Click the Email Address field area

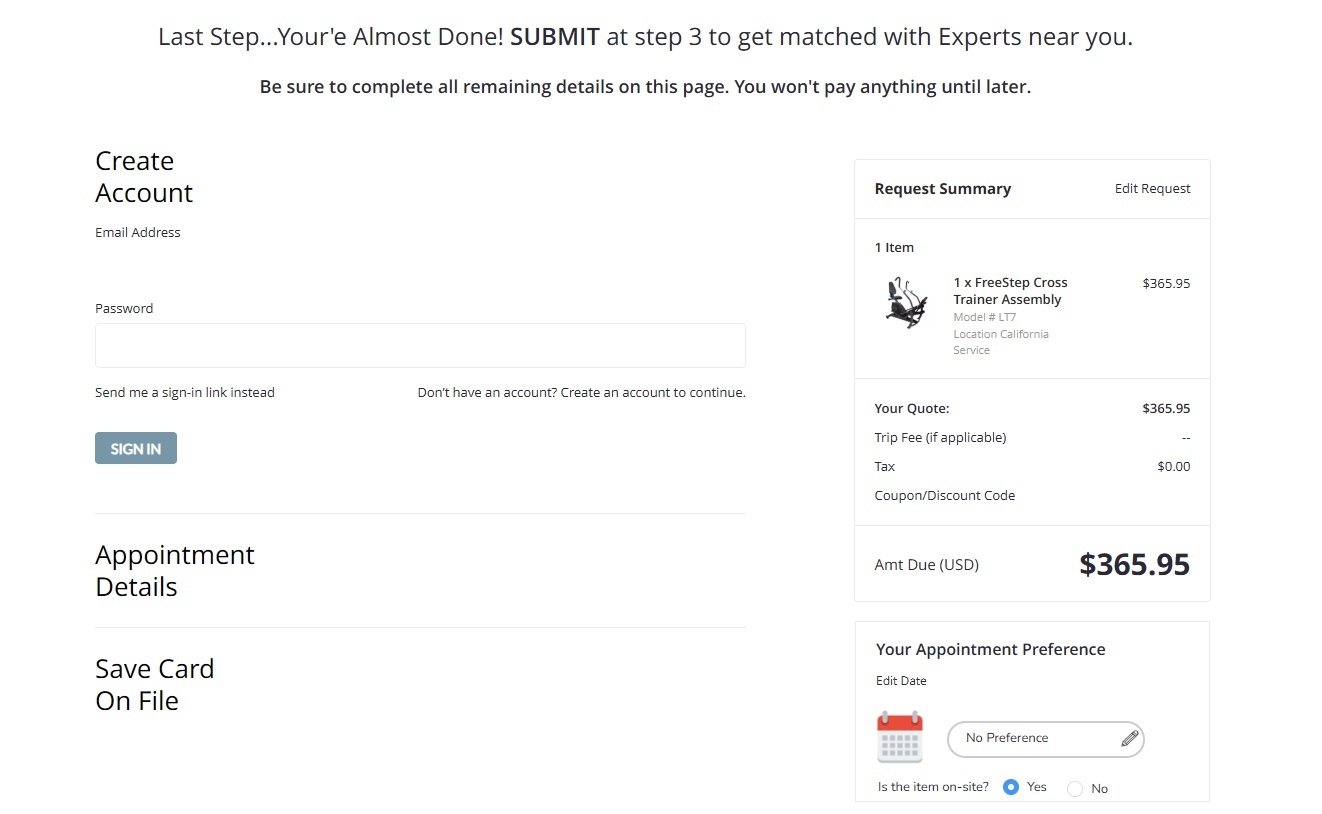pyautogui.click(x=420, y=265)
